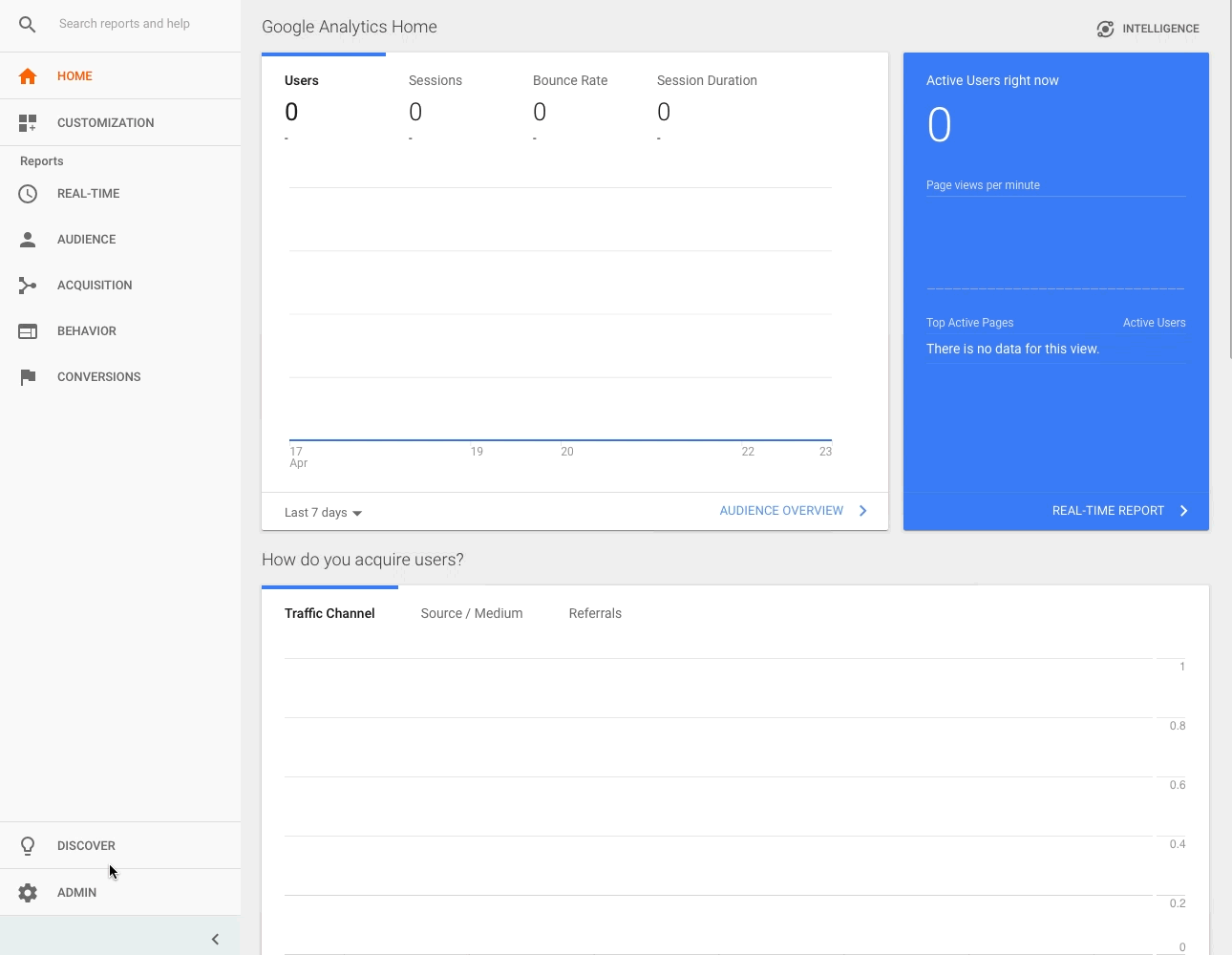Click the Audience person icon
This screenshot has width=1232, height=955.
click(x=28, y=240)
